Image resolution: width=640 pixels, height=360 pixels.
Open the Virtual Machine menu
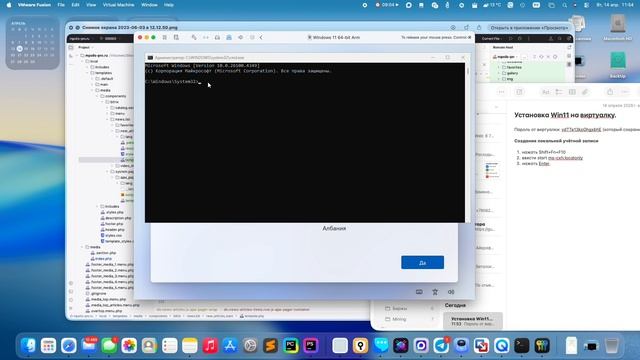point(118,5)
